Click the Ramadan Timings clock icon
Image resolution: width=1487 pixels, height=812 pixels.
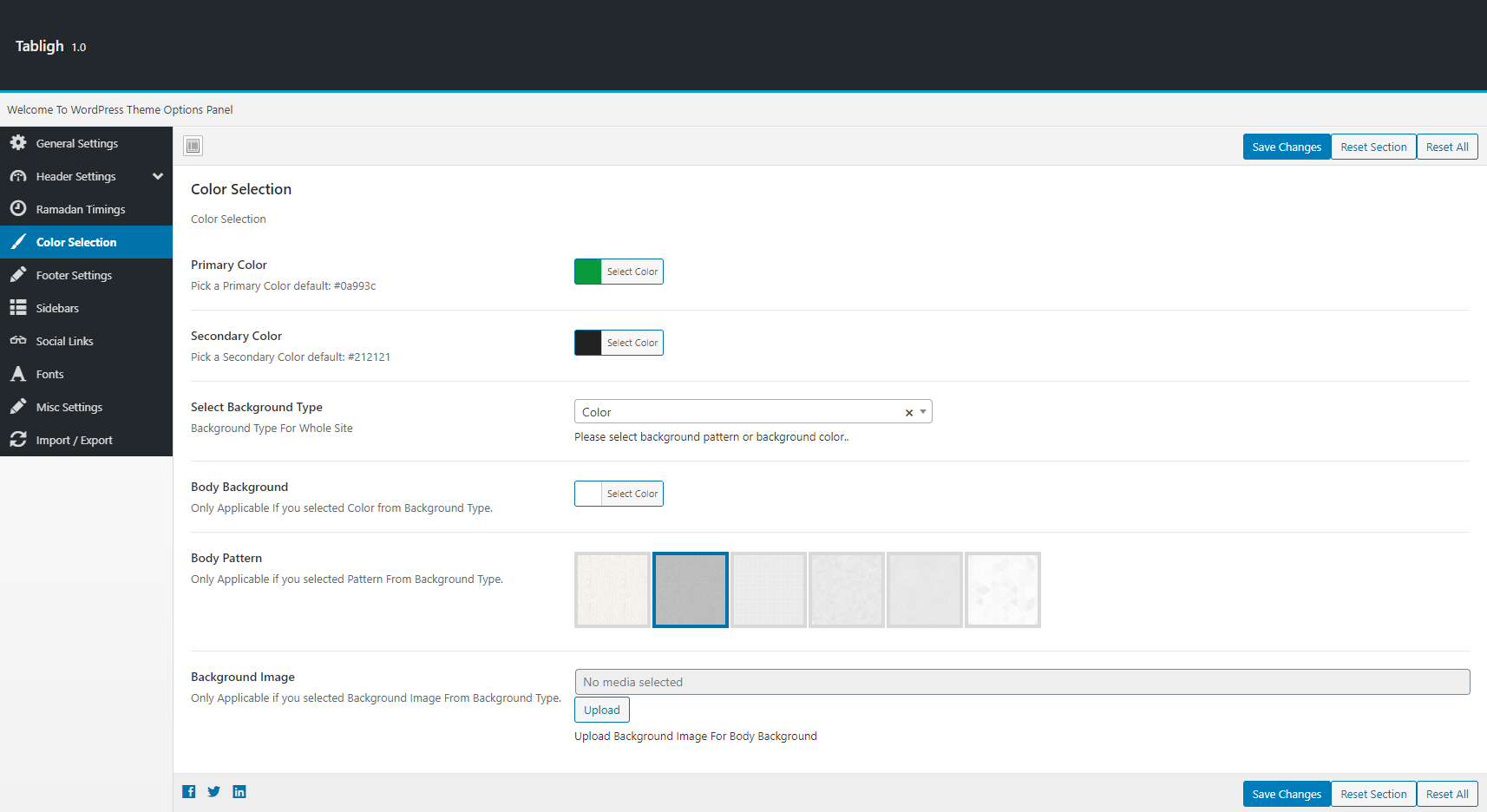tap(18, 209)
